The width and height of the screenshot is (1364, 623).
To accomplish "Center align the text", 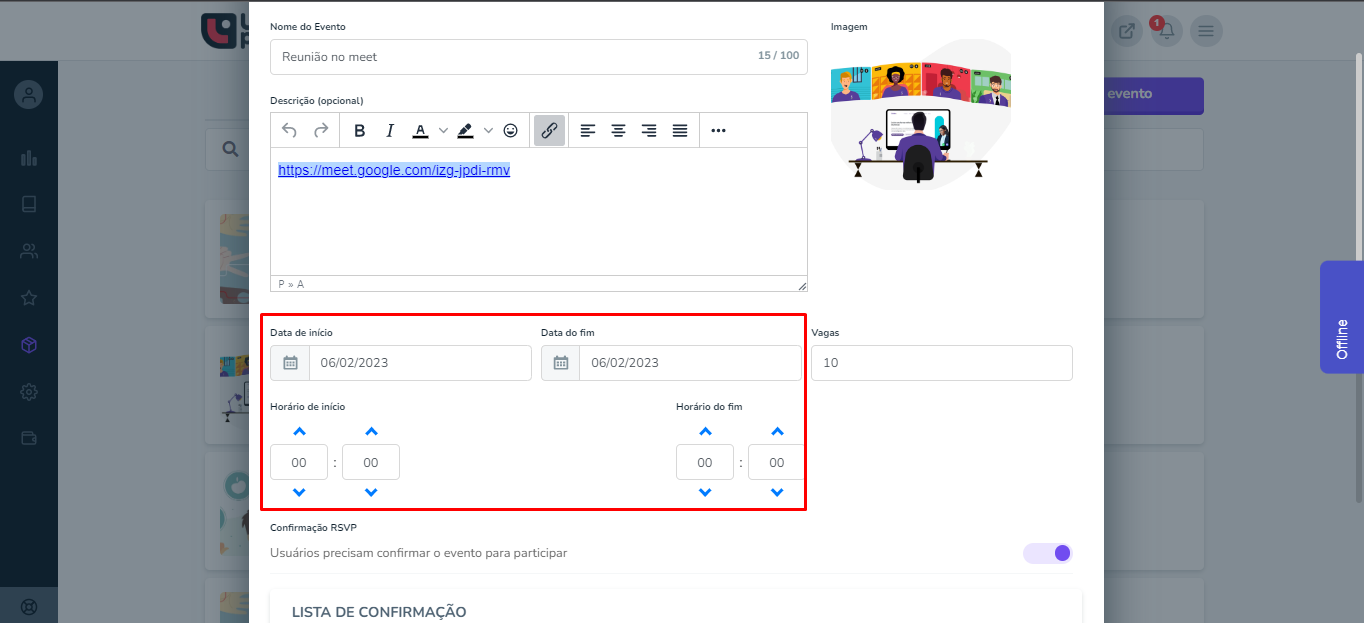I will point(619,130).
